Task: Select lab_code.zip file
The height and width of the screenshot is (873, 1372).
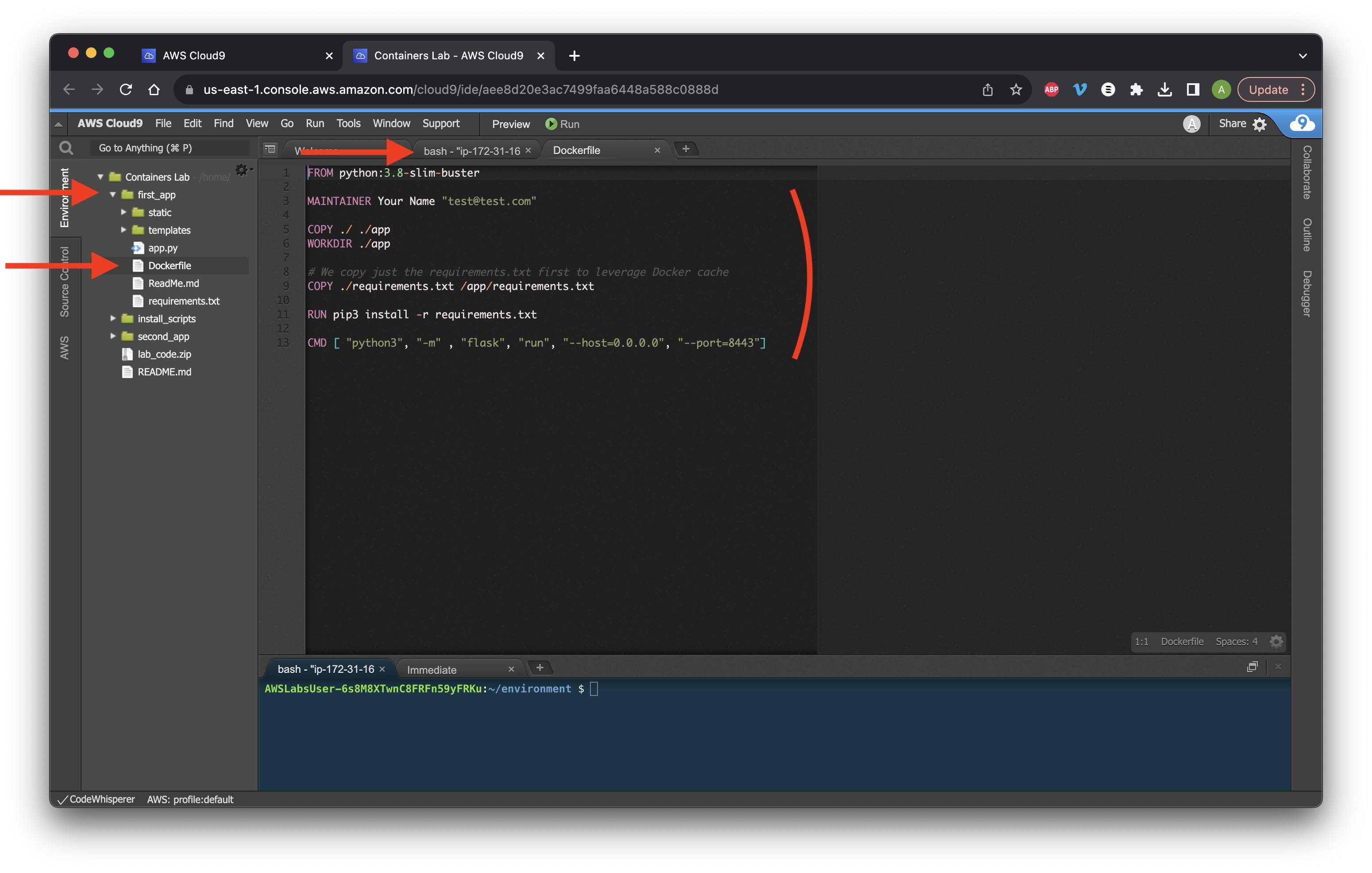Action: [x=164, y=354]
